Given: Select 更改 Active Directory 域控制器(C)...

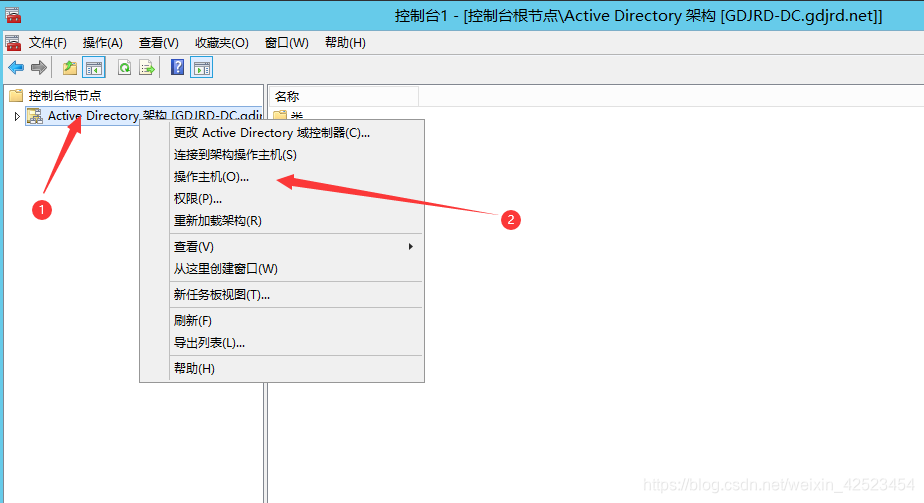Looking at the screenshot, I should coord(282,133).
